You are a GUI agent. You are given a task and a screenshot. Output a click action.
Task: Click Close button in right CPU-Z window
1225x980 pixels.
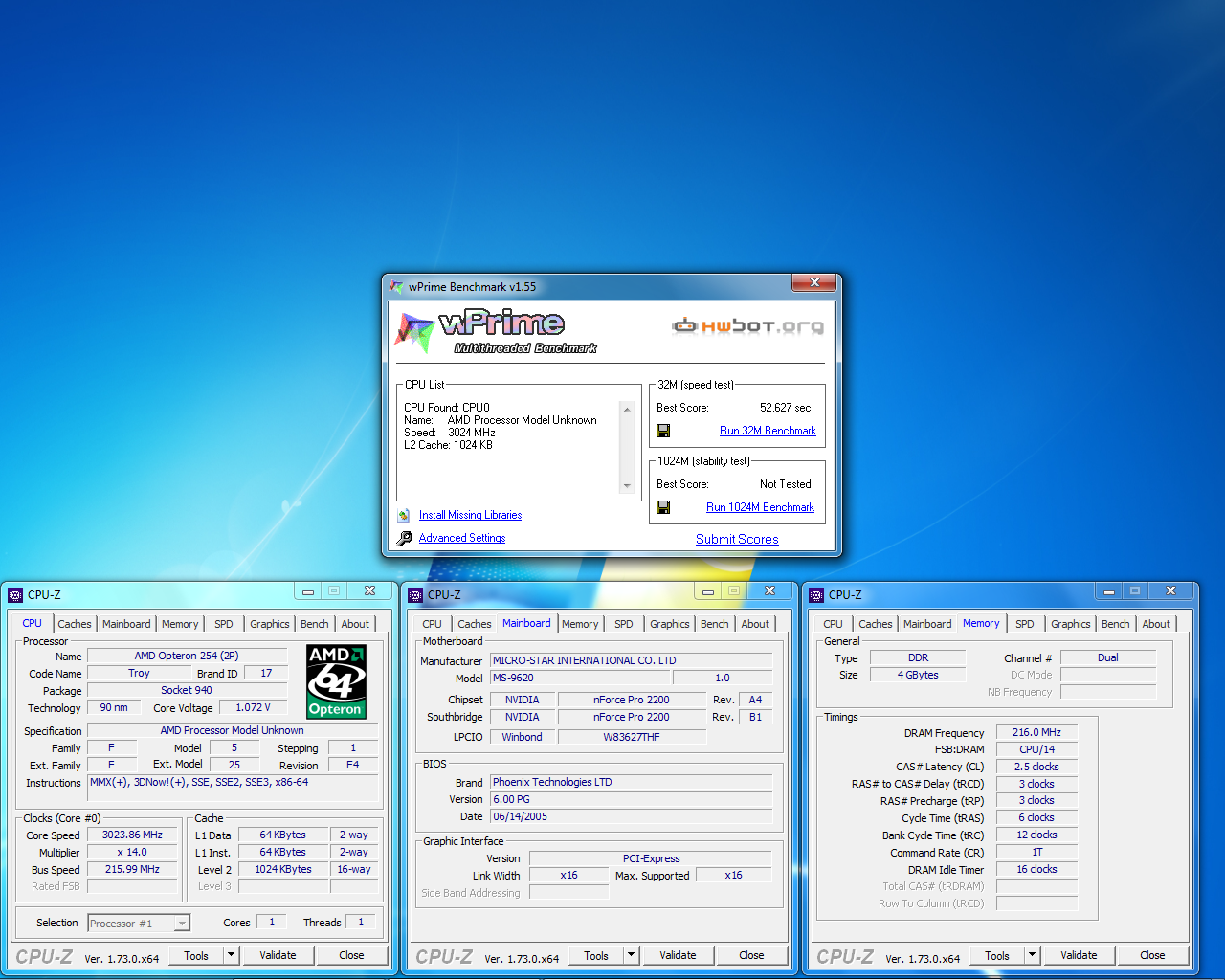click(x=1152, y=955)
